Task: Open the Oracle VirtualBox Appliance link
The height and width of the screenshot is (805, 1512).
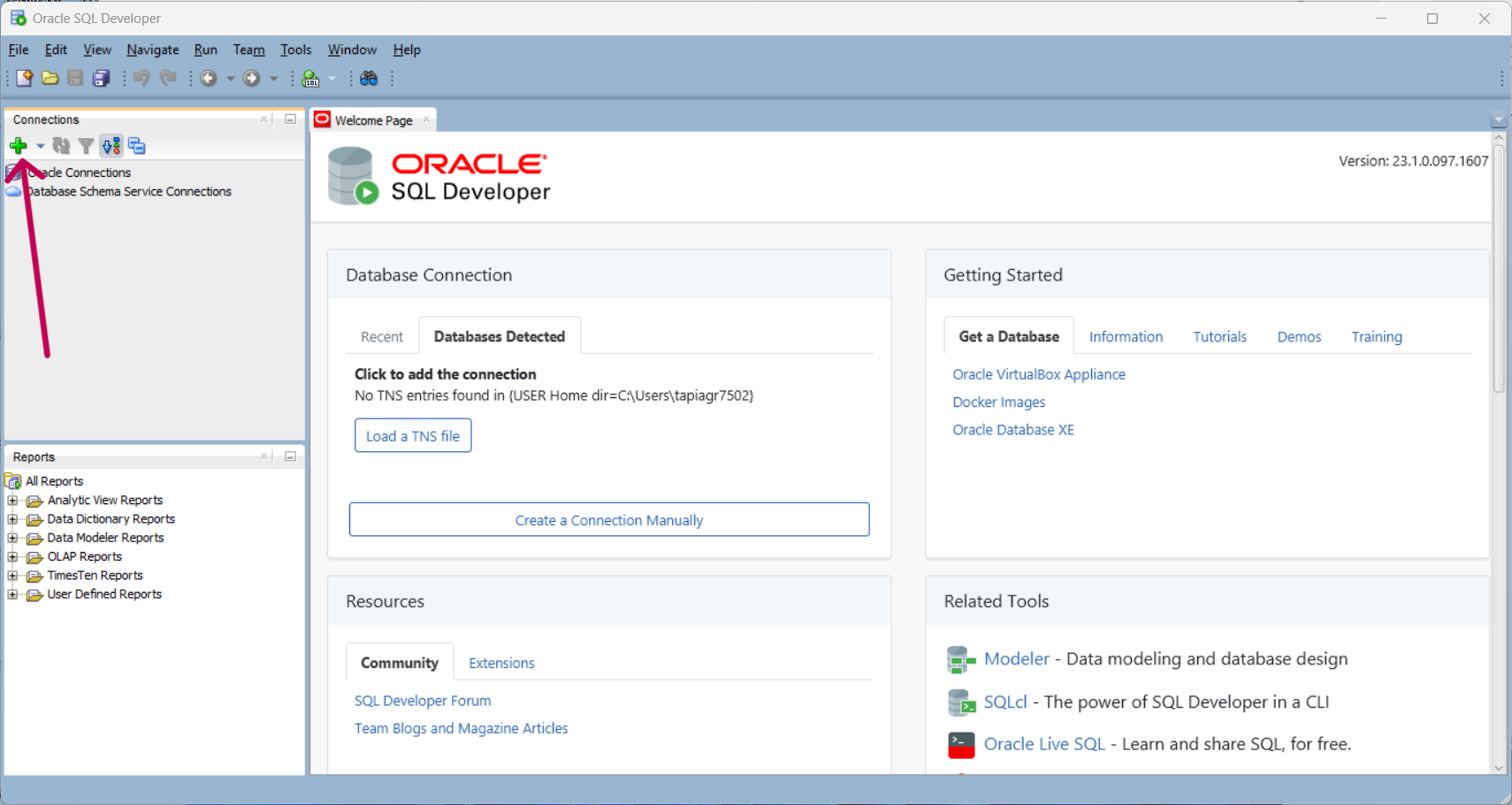Action: click(1039, 374)
